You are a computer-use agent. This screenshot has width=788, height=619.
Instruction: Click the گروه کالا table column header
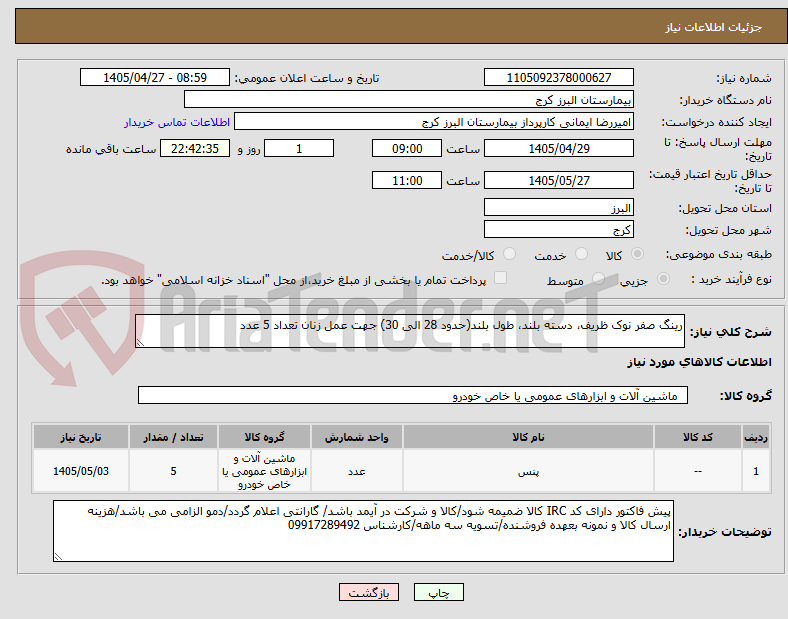pyautogui.click(x=264, y=437)
